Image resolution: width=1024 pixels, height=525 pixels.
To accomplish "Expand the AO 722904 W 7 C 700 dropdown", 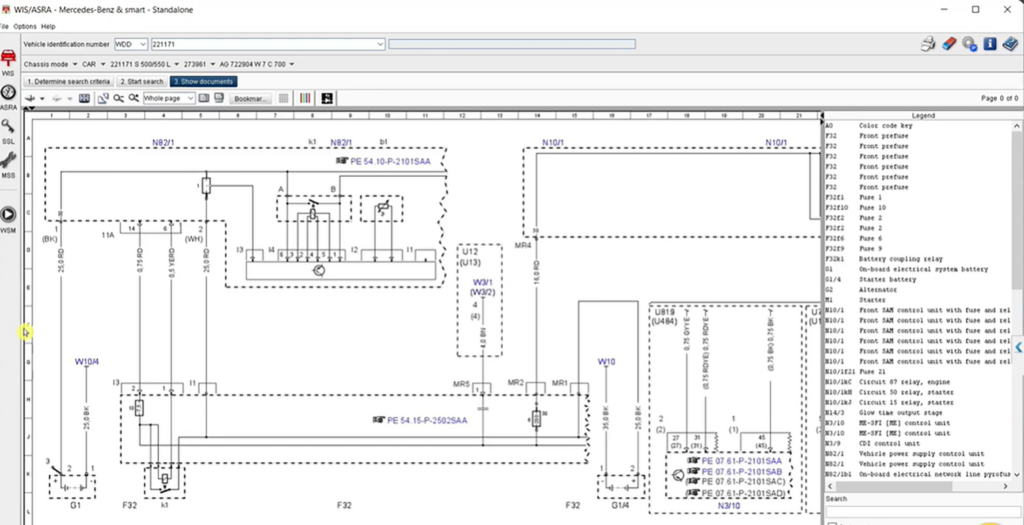I will point(291,64).
